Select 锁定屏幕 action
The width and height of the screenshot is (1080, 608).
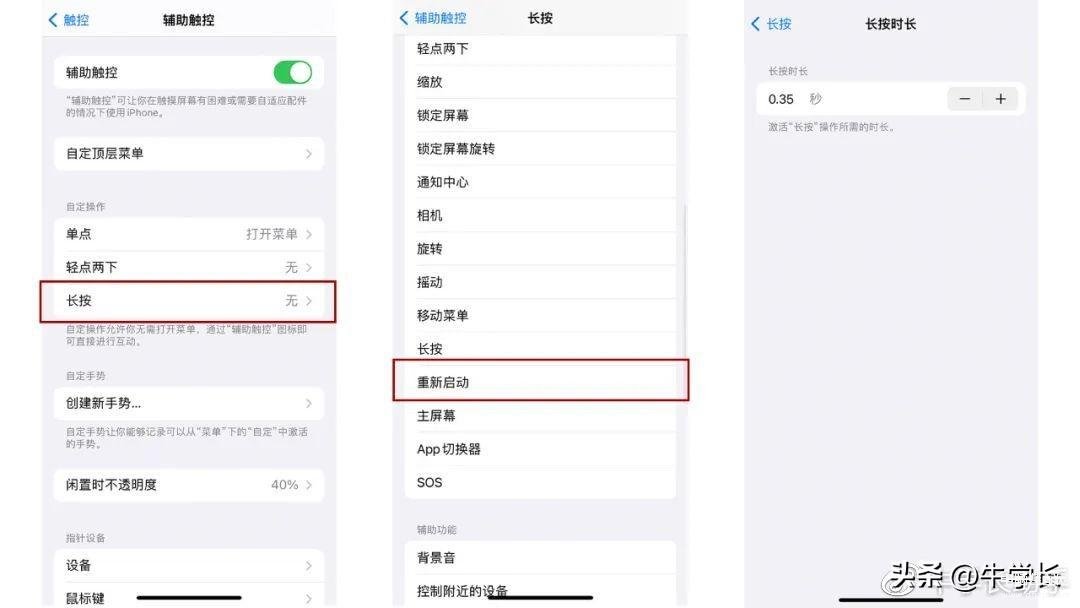[x=540, y=115]
